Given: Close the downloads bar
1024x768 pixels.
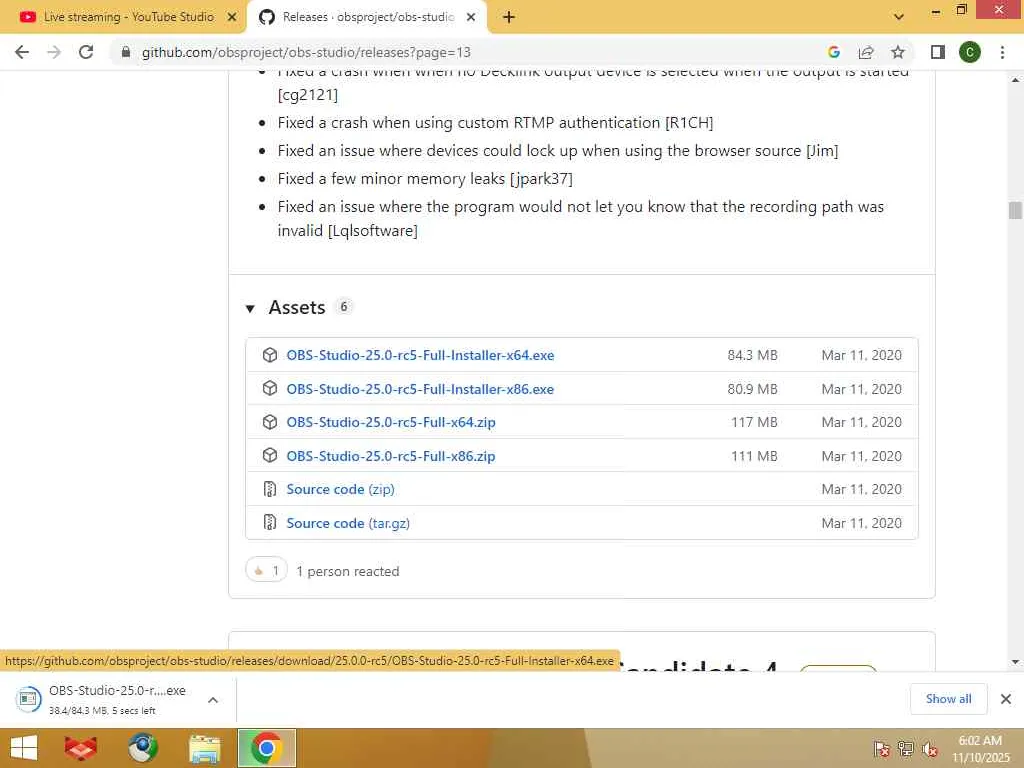Looking at the screenshot, I should tap(1006, 699).
